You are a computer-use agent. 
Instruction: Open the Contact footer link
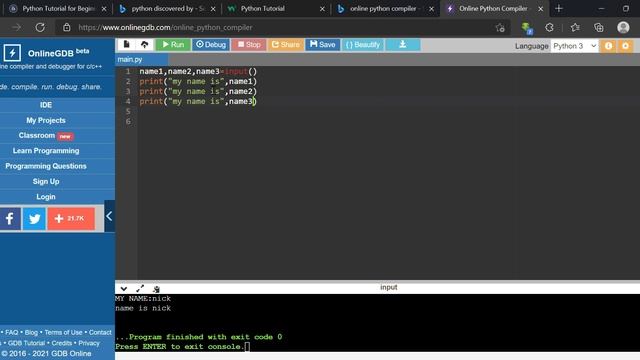click(100, 333)
